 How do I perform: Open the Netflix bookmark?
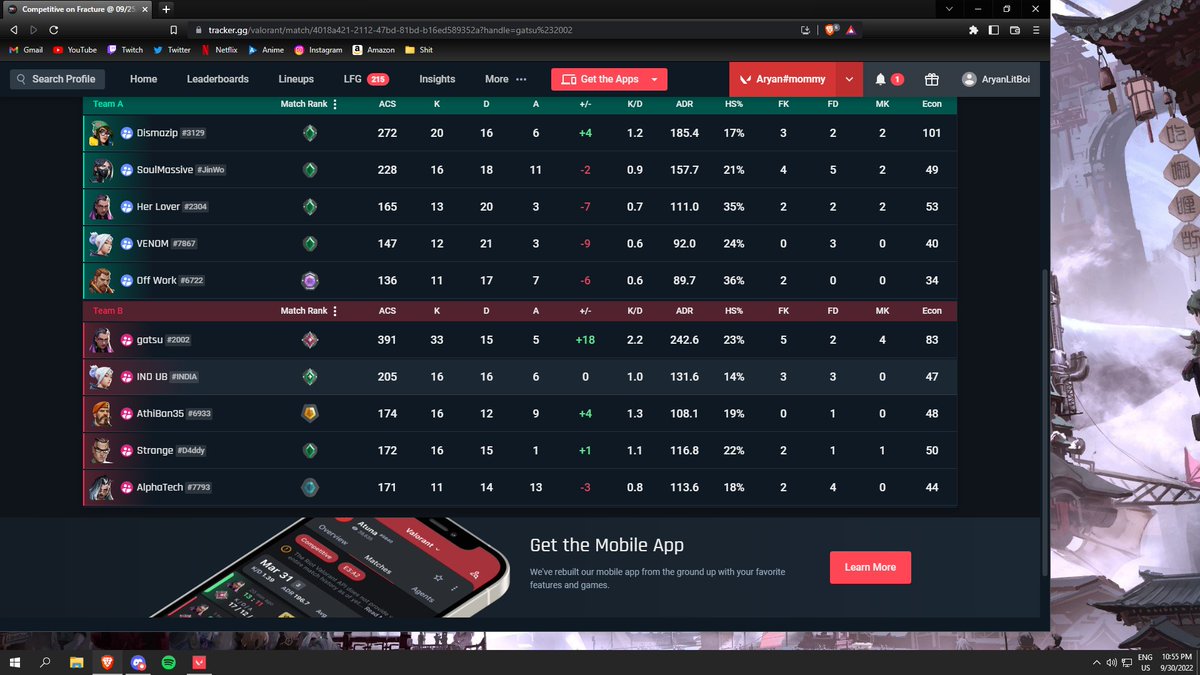click(x=219, y=50)
